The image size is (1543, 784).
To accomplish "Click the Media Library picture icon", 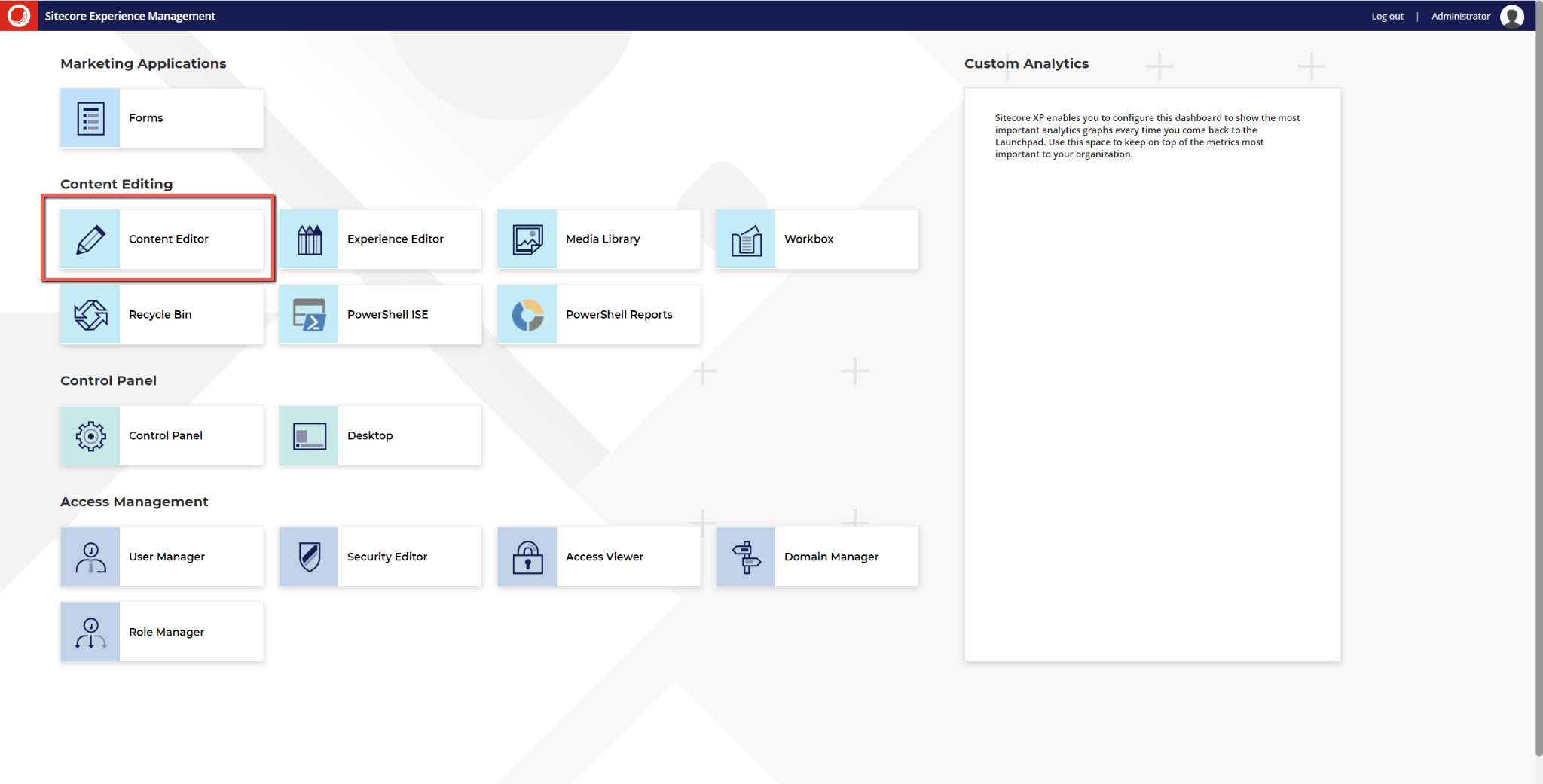I will (x=527, y=239).
